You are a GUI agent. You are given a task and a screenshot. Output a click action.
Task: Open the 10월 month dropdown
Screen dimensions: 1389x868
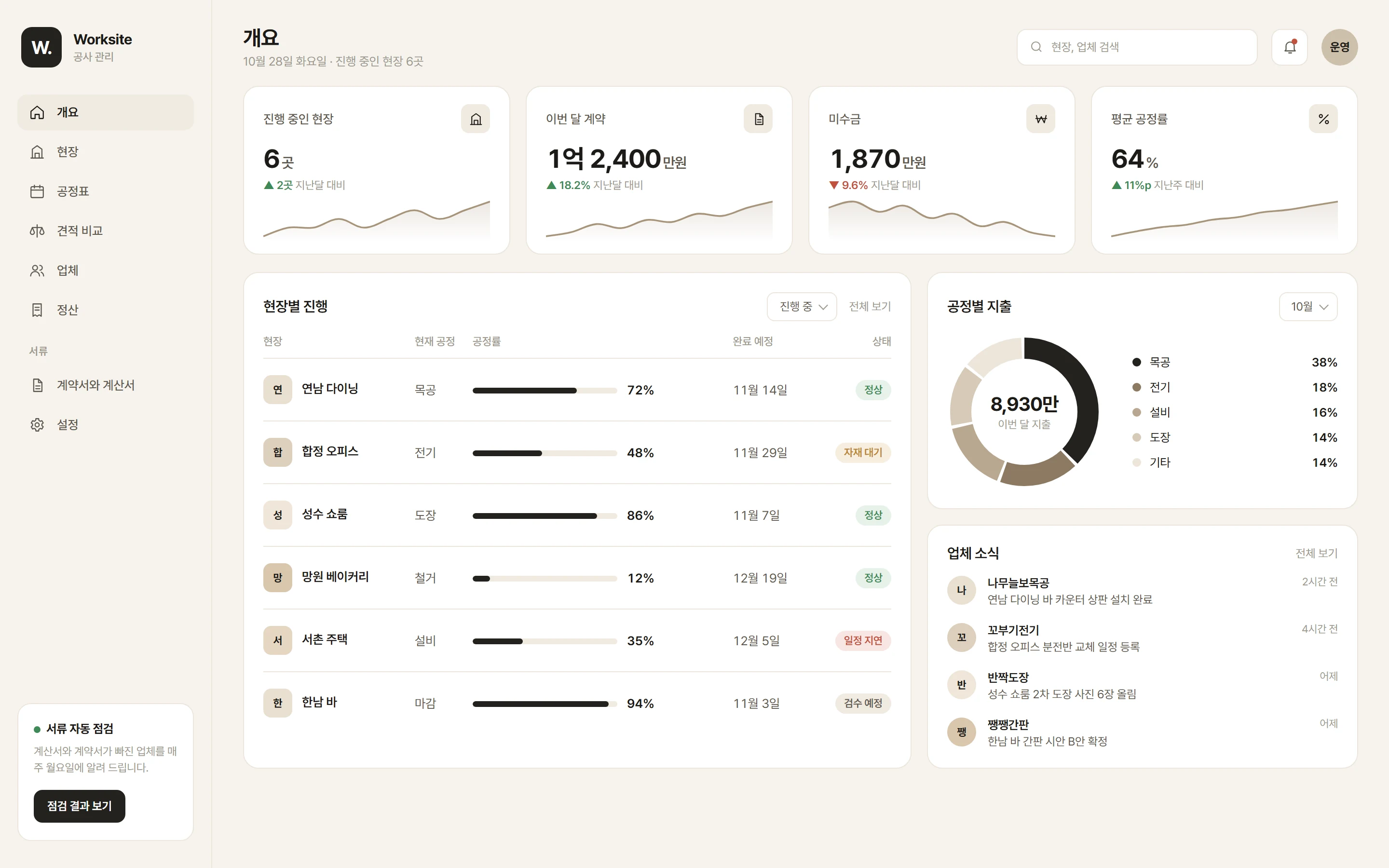[1308, 307]
